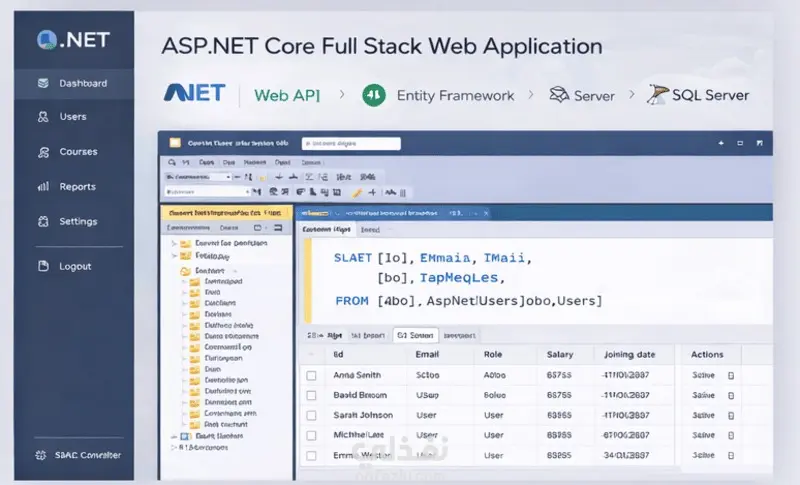The height and width of the screenshot is (485, 800).
Task: Select the highlighted white results tab
Action: pyautogui.click(x=415, y=336)
